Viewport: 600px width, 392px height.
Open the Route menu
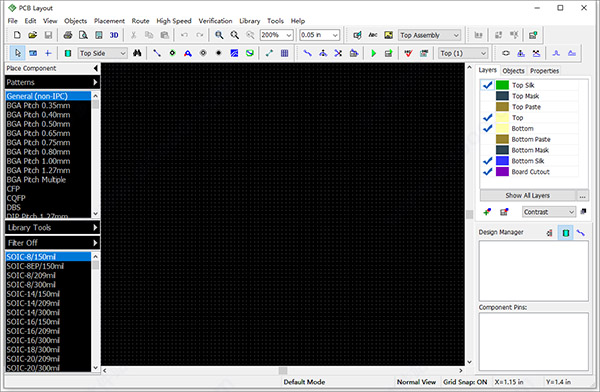(x=140, y=21)
